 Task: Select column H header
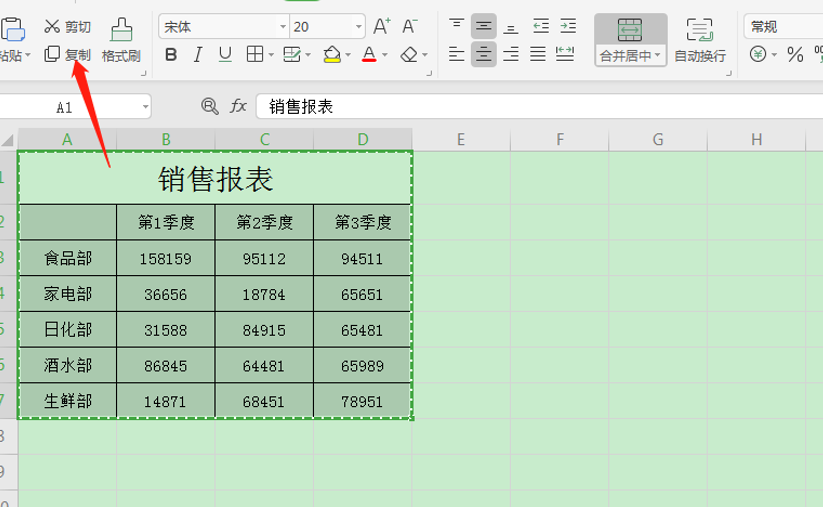(756, 140)
